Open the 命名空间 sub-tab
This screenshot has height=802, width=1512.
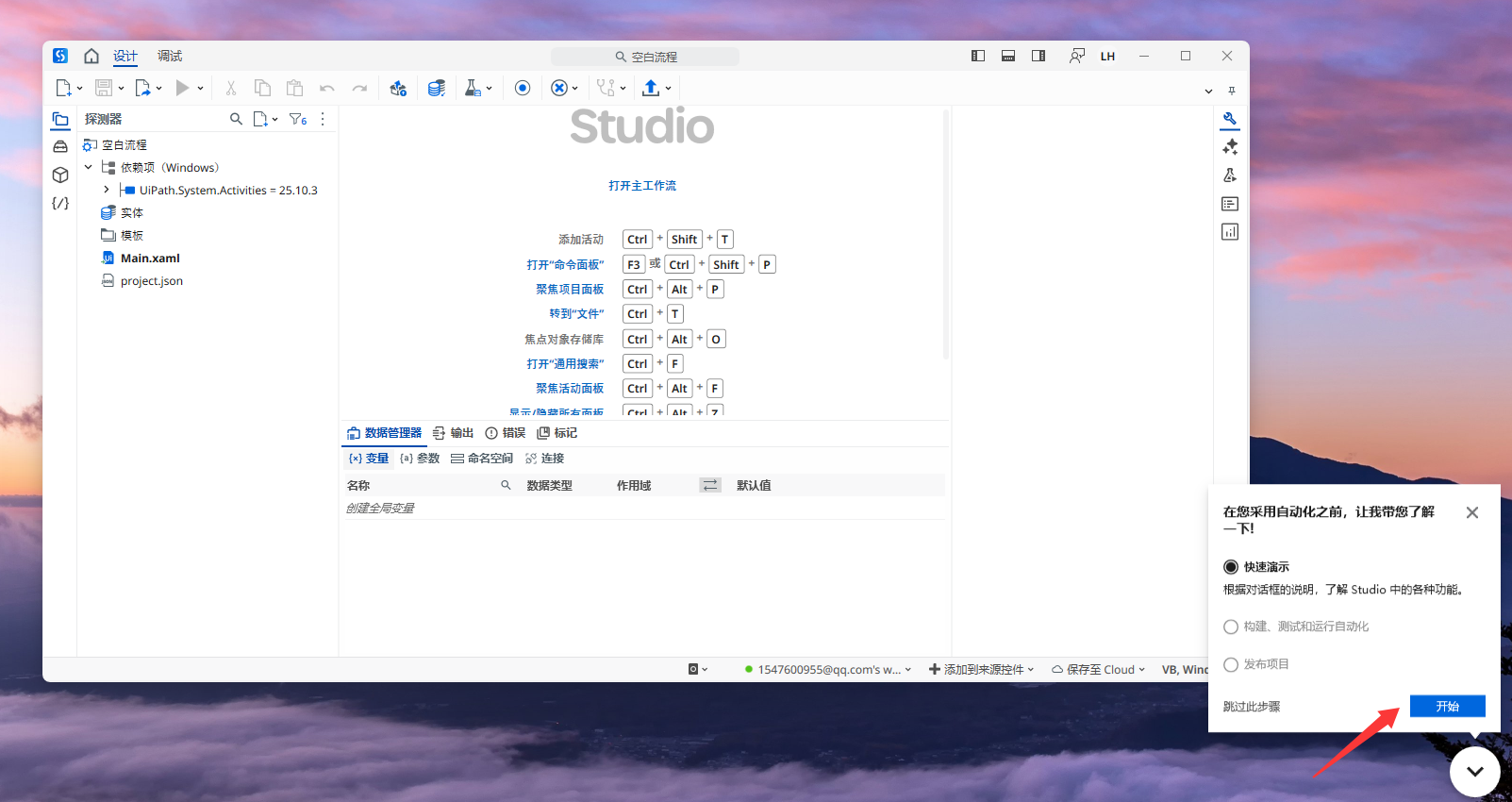point(481,459)
